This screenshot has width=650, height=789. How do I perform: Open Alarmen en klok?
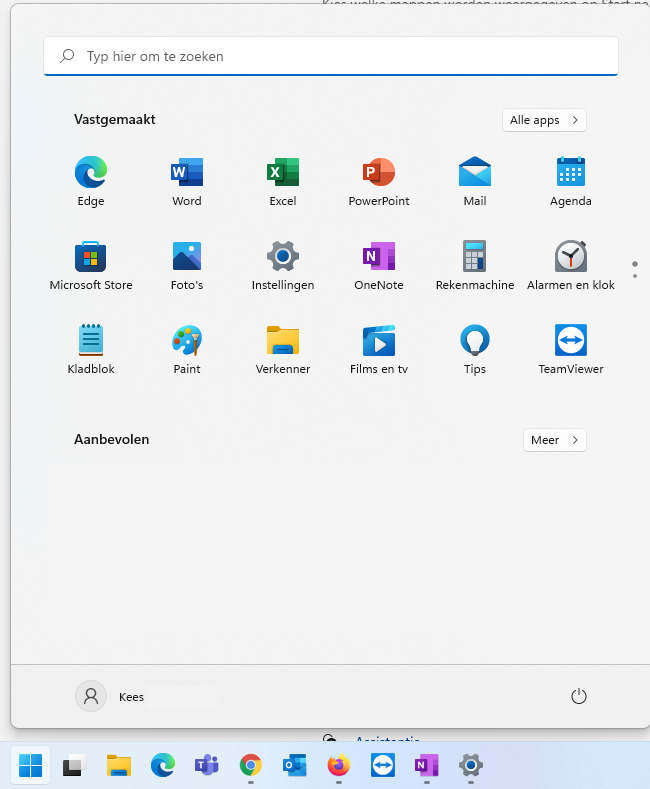[x=571, y=265]
